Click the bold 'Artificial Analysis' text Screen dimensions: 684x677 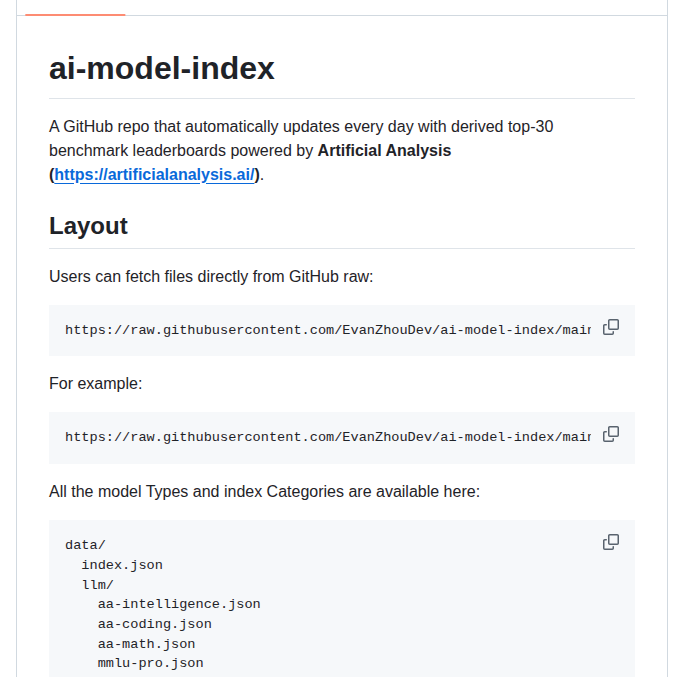(x=384, y=150)
